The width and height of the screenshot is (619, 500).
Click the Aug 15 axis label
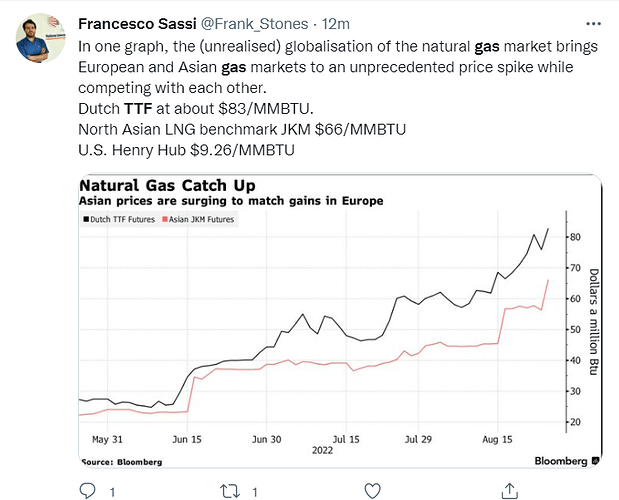[497, 439]
